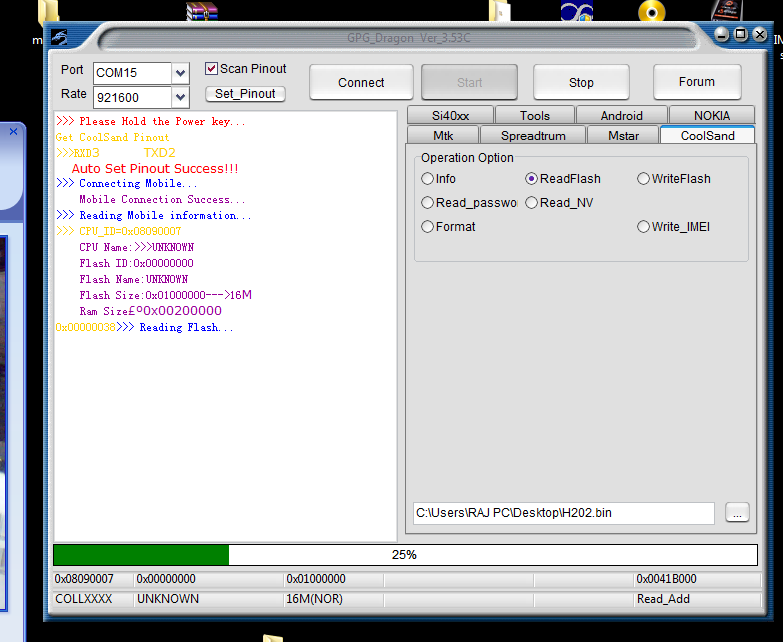Click the H202.bin file path field
This screenshot has width=783, height=642.
(x=564, y=513)
